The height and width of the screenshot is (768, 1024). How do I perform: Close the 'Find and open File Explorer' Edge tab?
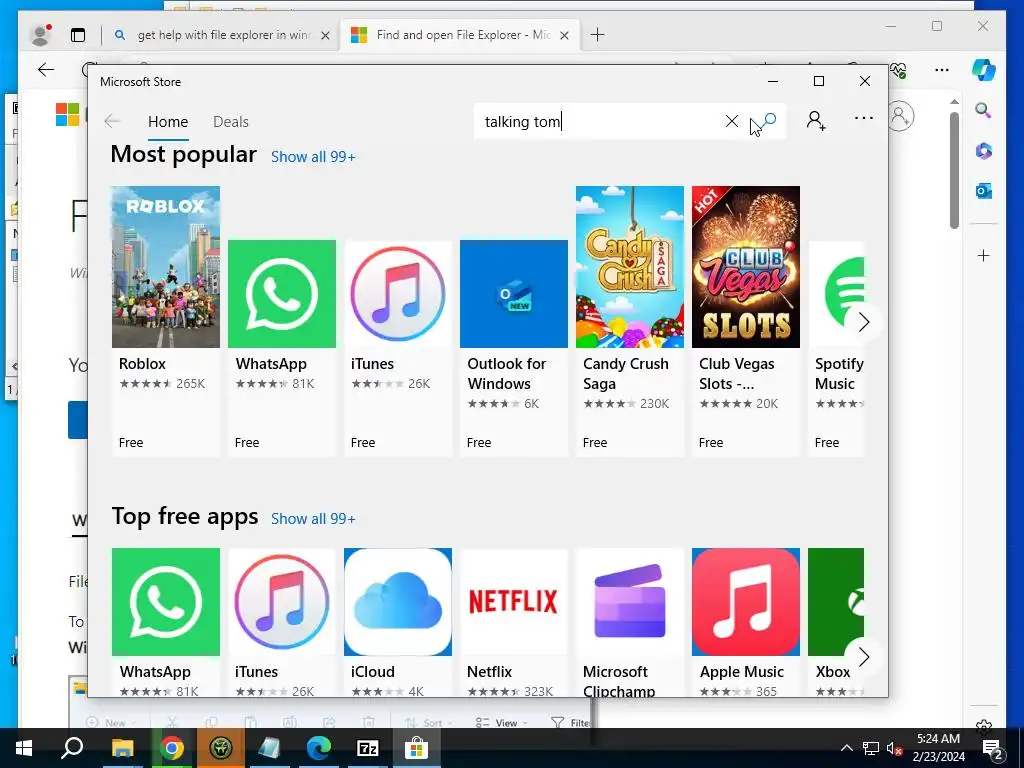[565, 35]
